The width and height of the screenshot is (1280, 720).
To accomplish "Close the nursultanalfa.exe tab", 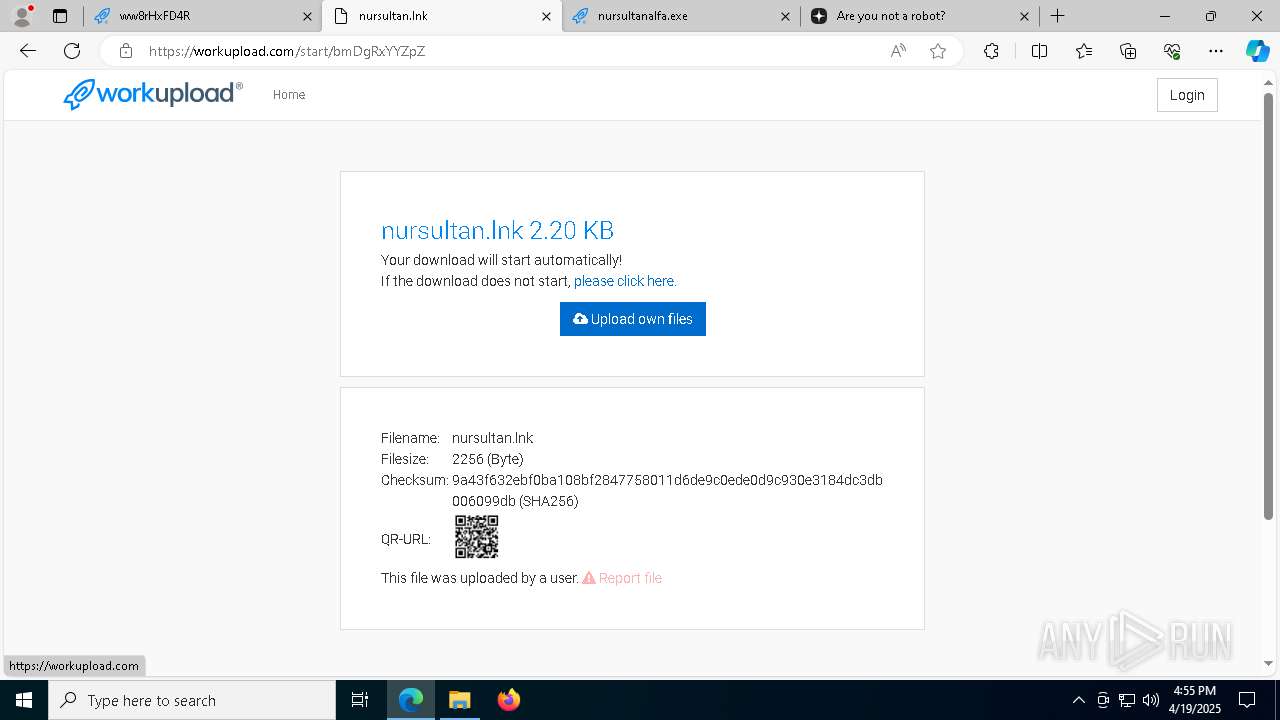I will [785, 16].
